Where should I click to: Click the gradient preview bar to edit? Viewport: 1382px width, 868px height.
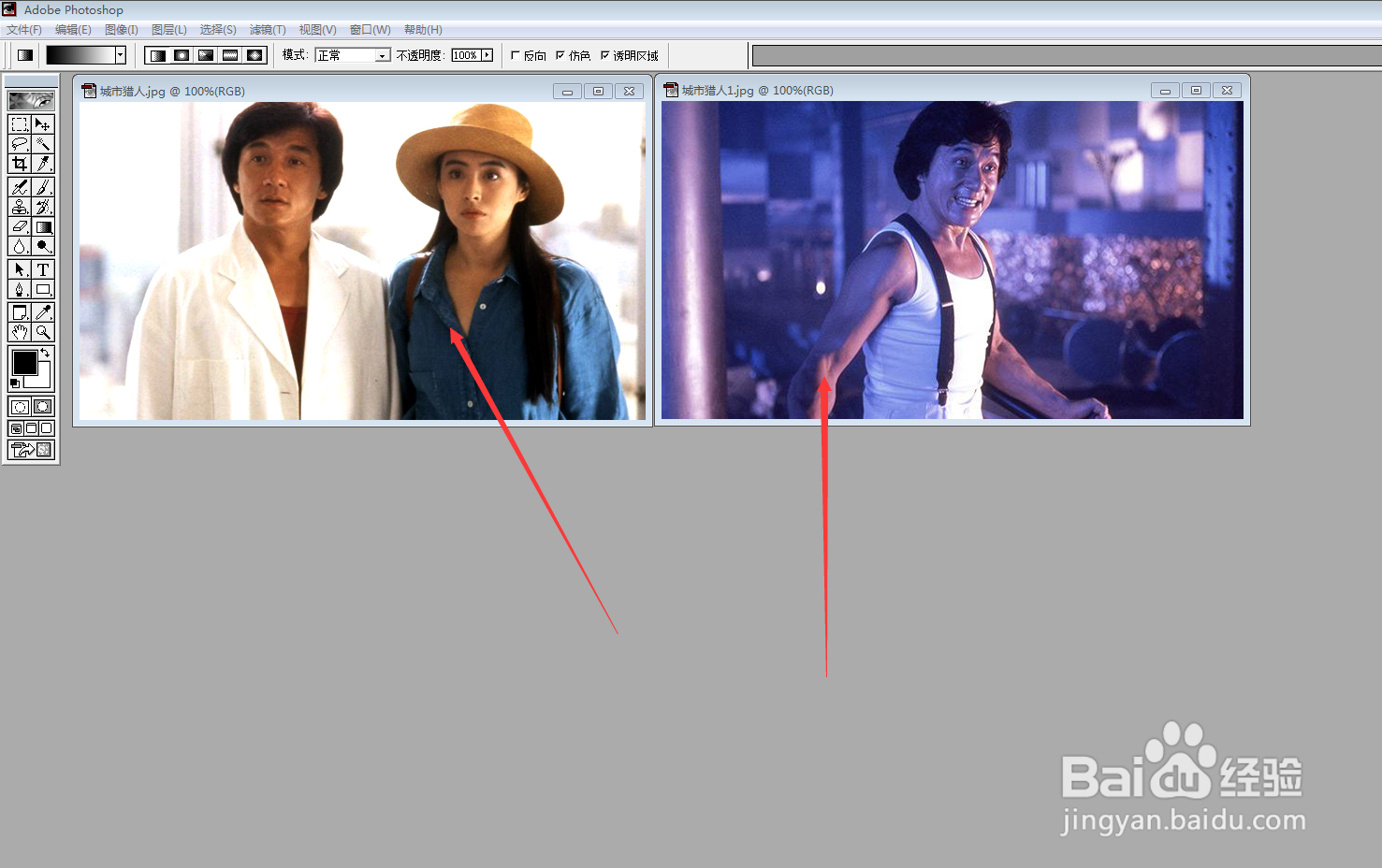(x=80, y=55)
